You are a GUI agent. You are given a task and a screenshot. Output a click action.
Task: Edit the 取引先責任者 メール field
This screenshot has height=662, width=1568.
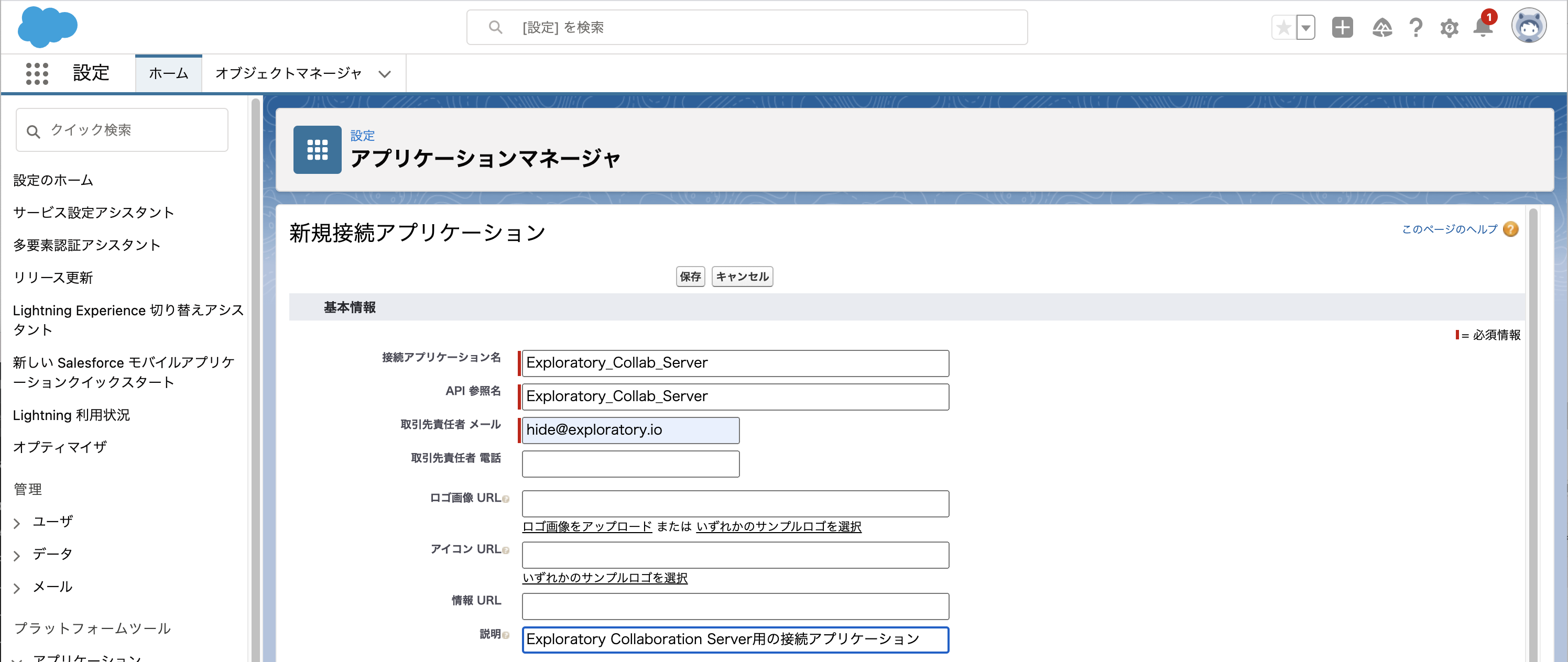[630, 430]
